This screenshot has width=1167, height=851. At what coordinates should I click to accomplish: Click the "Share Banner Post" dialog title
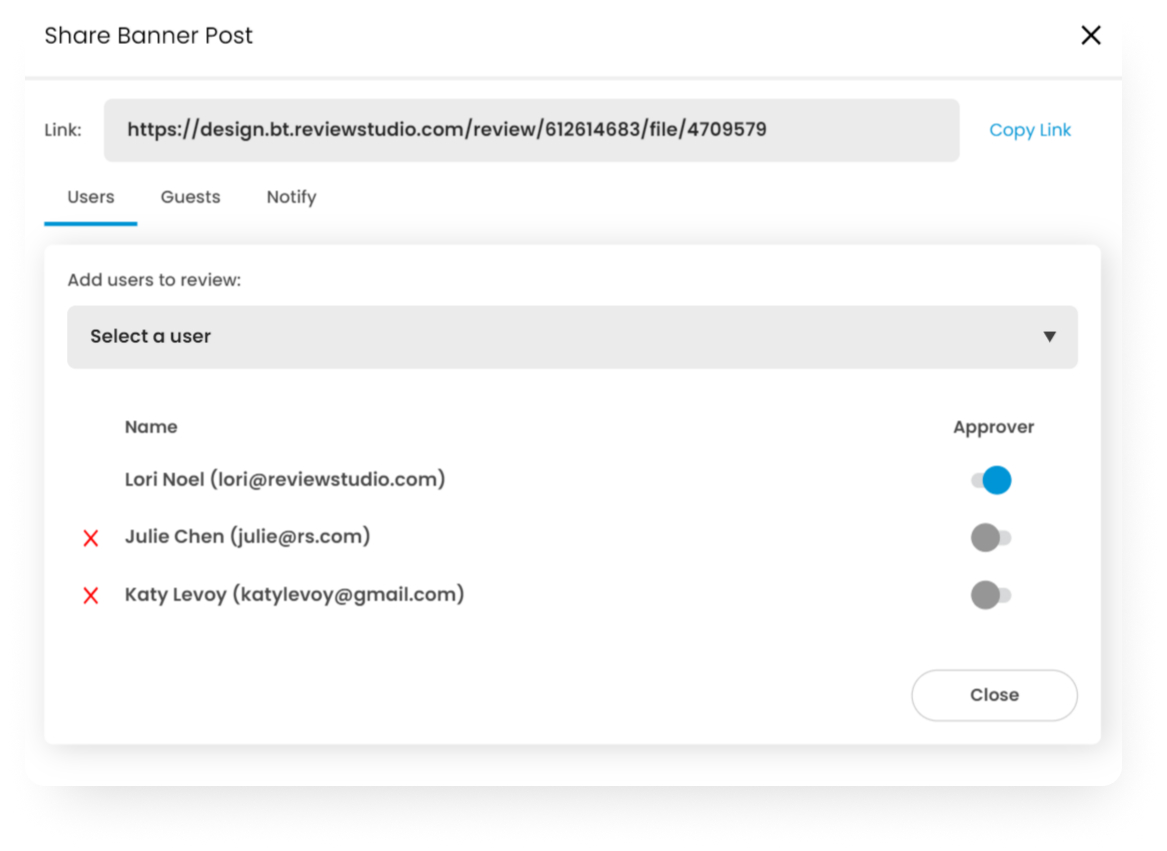148,36
